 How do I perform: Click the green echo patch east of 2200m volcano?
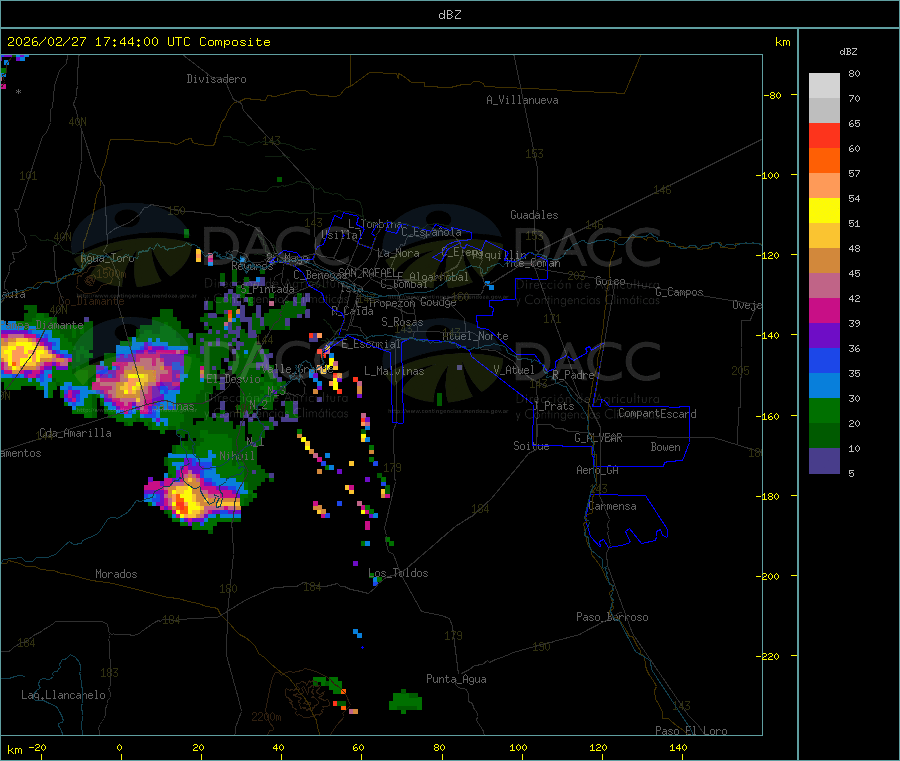406,701
